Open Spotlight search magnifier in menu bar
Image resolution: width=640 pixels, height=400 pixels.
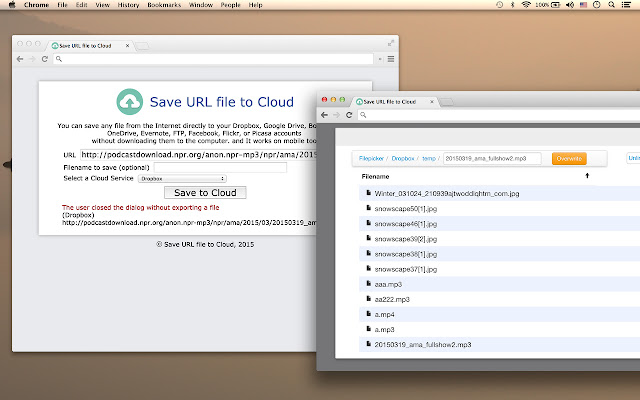tap(609, 5)
